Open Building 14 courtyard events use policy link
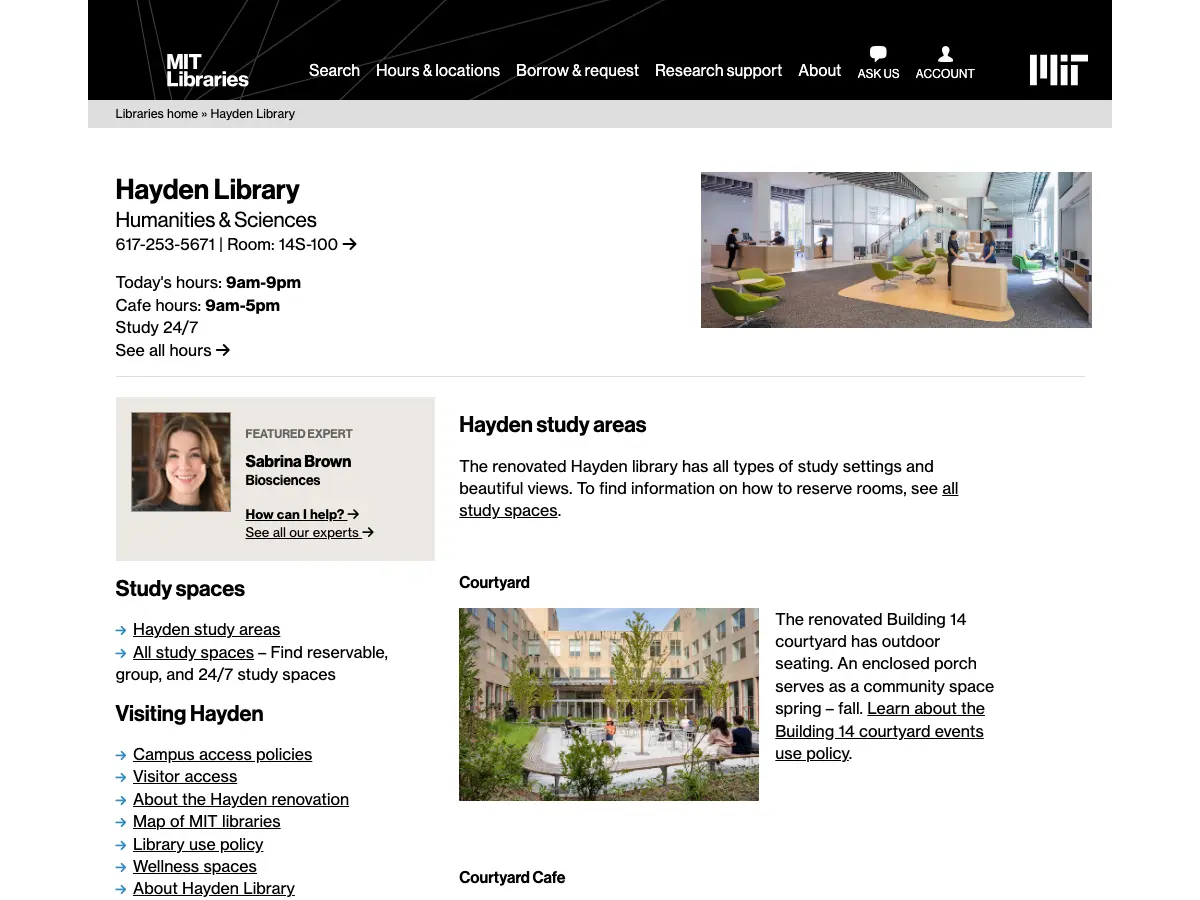 [x=880, y=731]
